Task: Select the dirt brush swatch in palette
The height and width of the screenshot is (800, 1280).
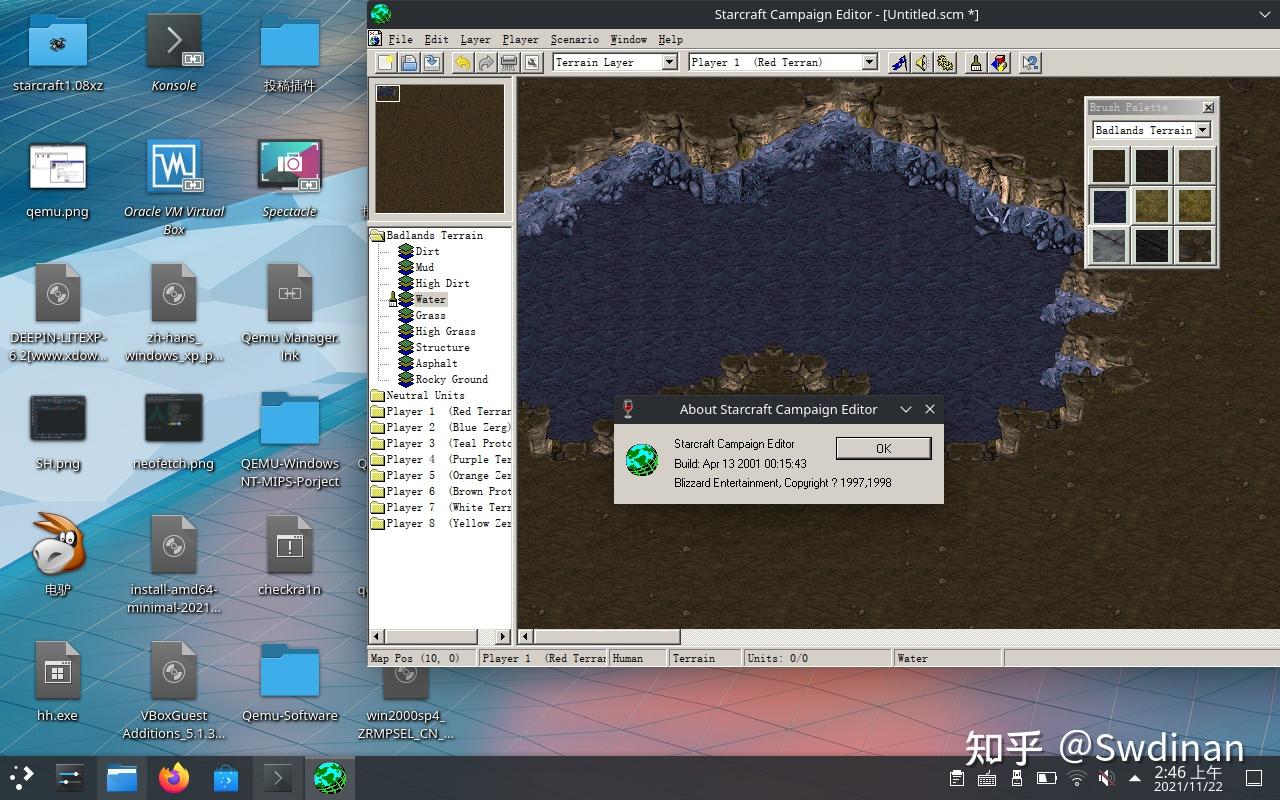Action: click(1109, 166)
